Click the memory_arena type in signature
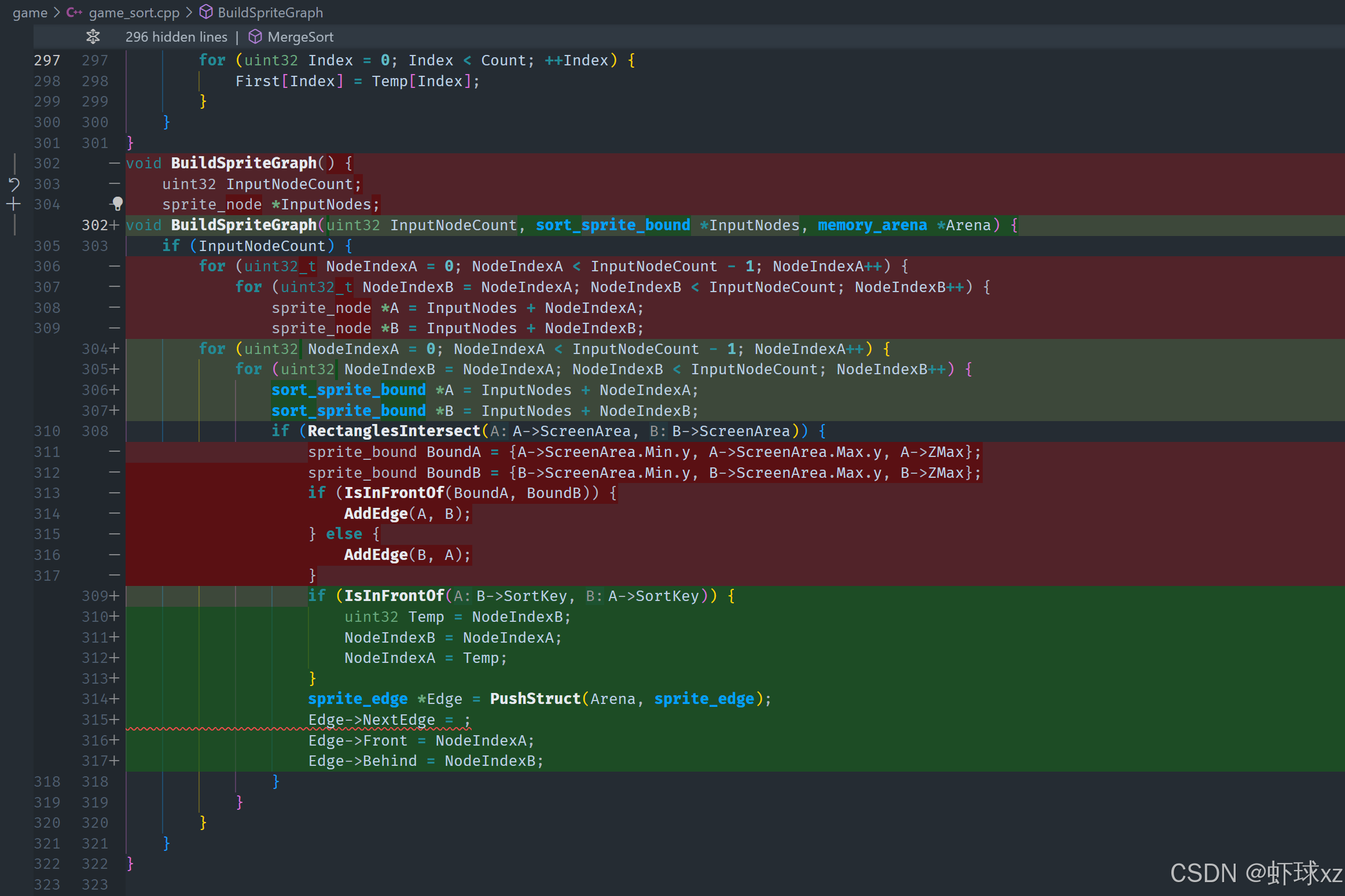Screen dimensions: 1345x896 [872, 225]
